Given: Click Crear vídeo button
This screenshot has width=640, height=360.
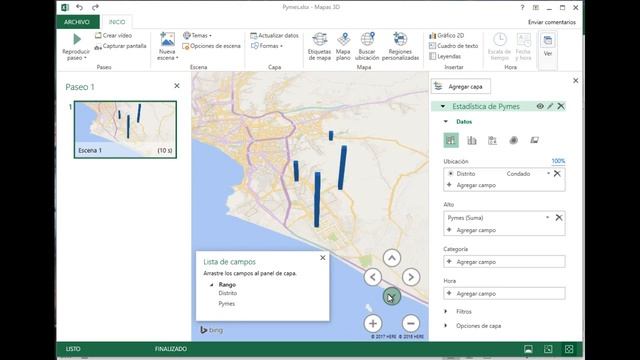Looking at the screenshot, I should click(x=113, y=36).
